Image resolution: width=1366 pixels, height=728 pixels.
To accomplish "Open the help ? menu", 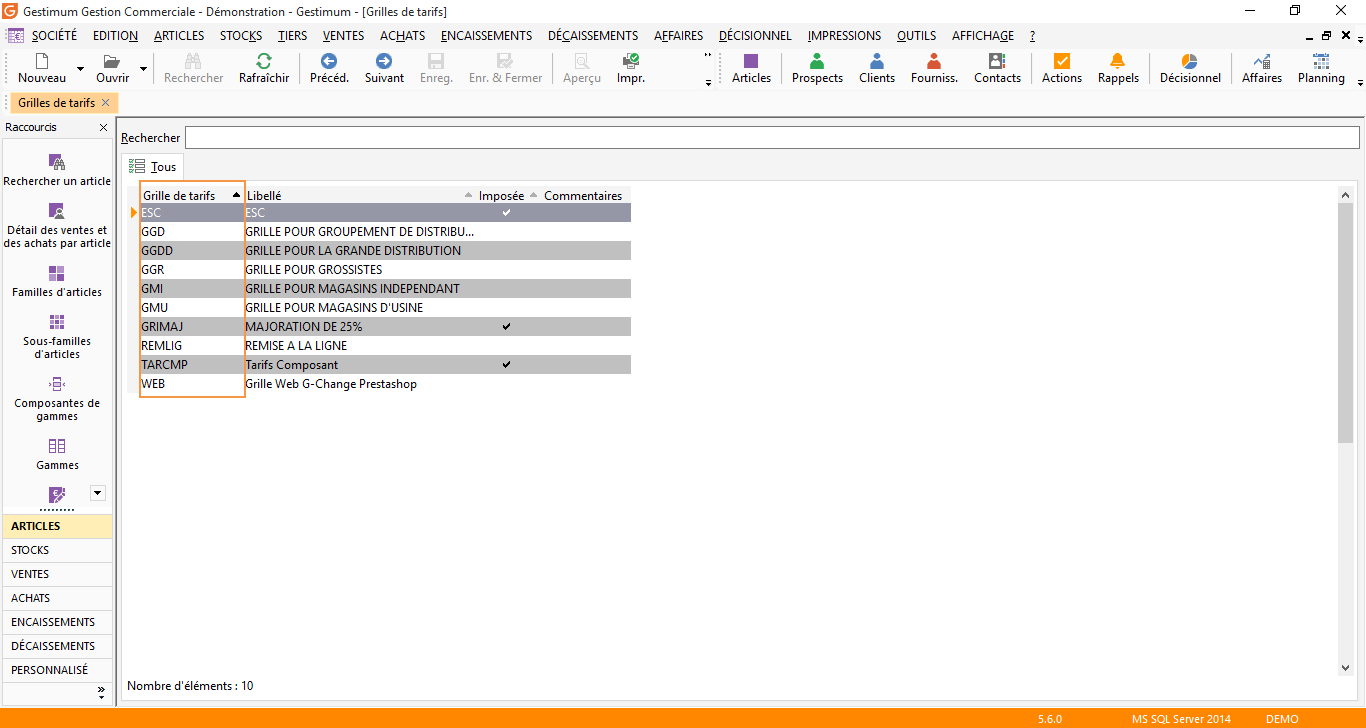I will (1032, 36).
